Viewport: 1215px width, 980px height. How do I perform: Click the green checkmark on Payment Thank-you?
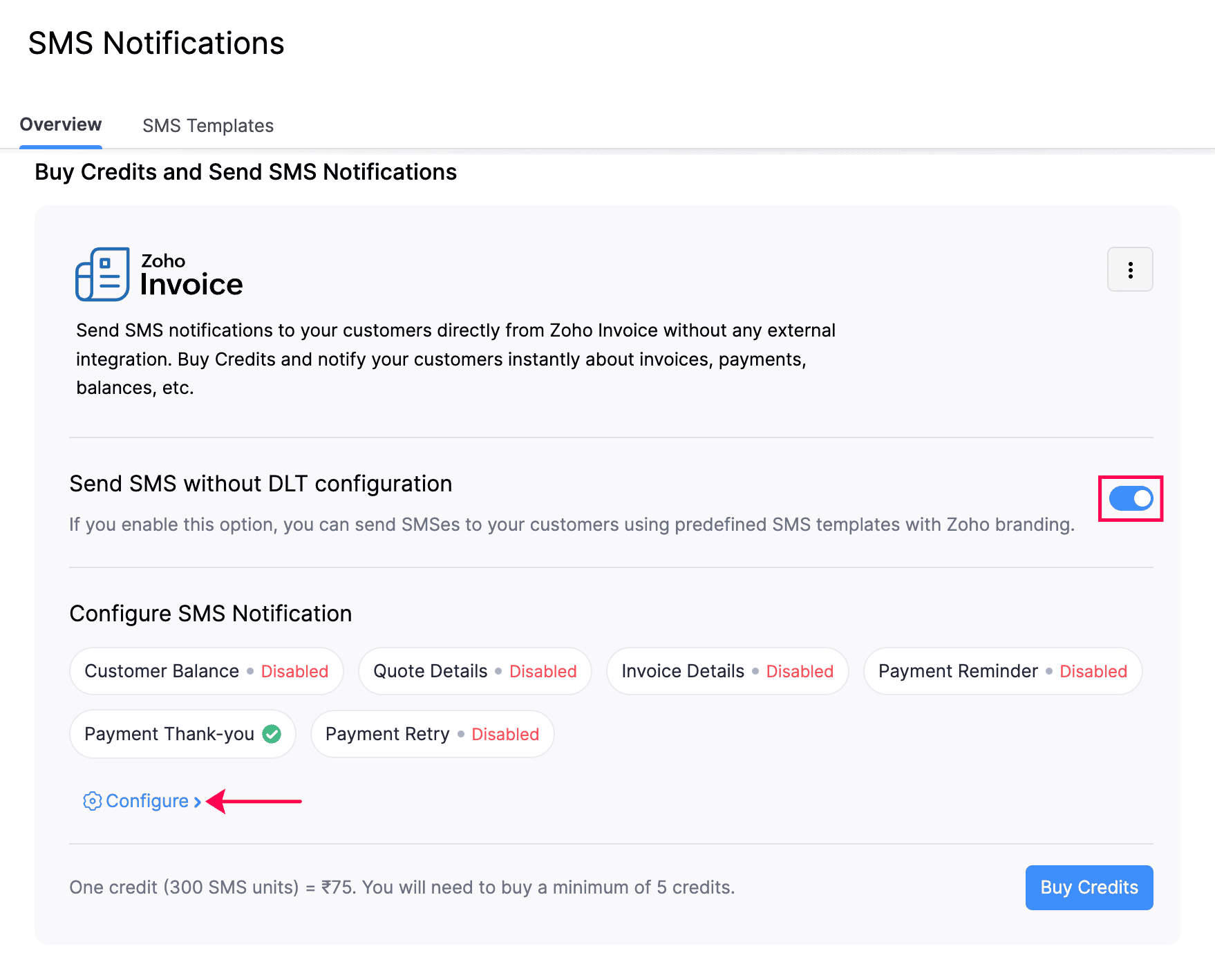coord(272,734)
